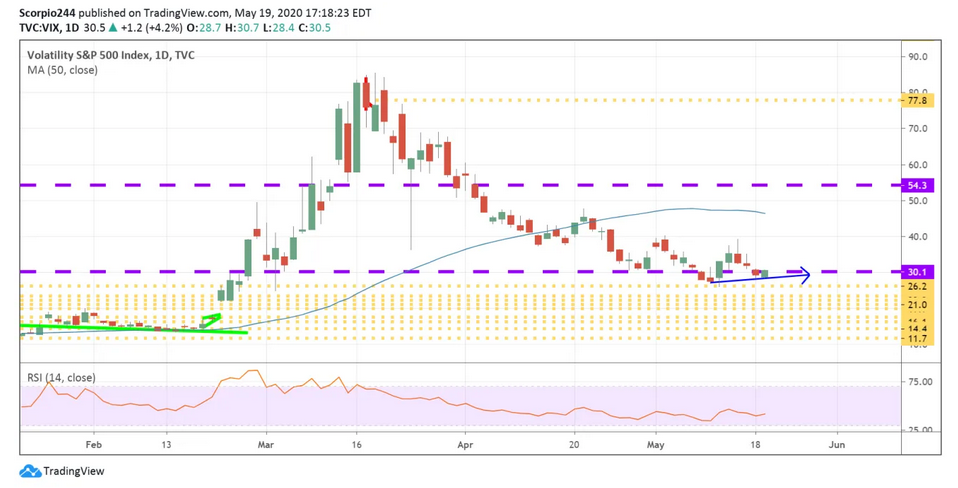958x488 pixels.
Task: Click the 'May' date axis label
Action: coord(656,445)
